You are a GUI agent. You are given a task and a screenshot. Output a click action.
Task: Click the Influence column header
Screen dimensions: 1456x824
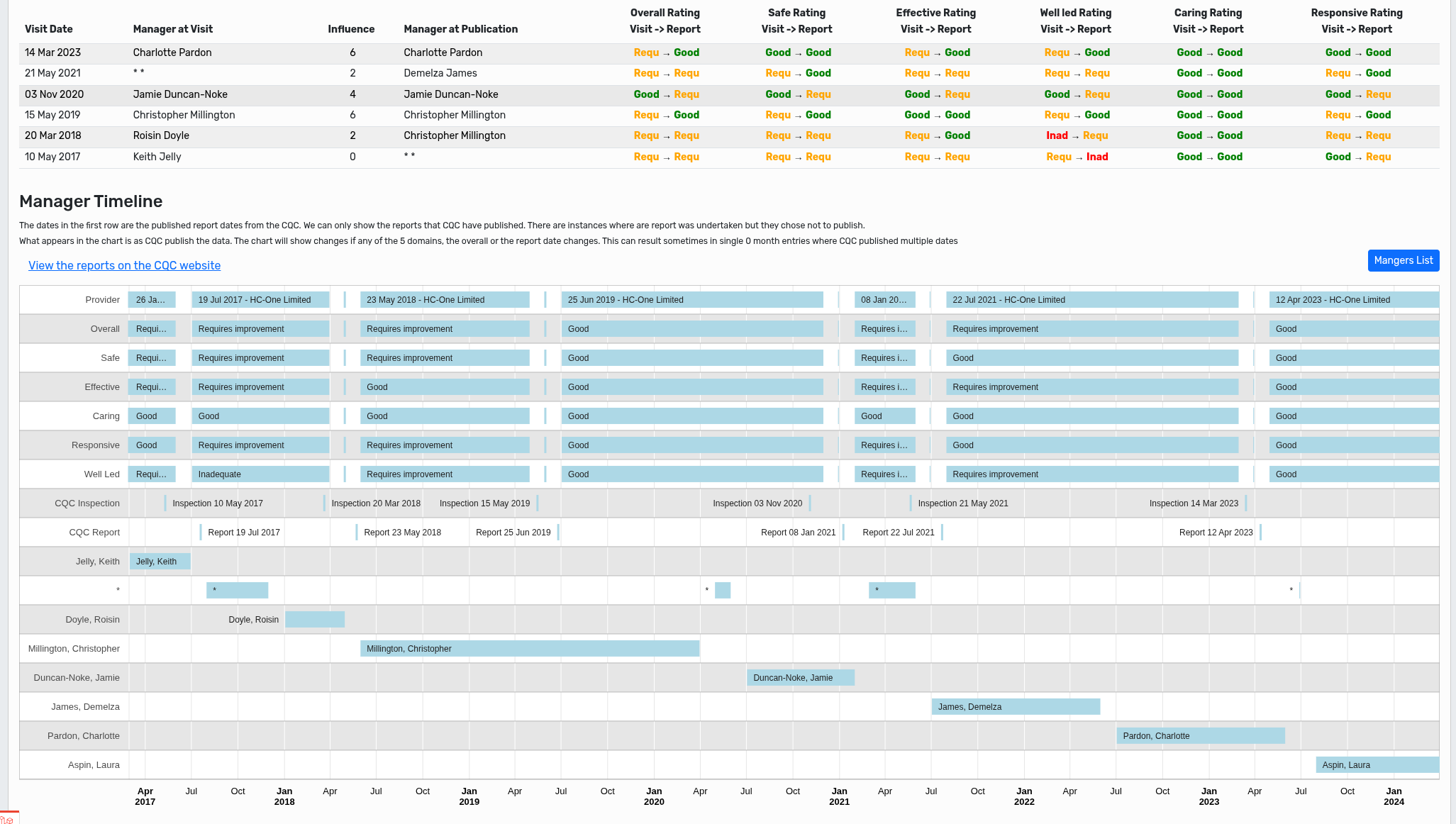click(351, 29)
